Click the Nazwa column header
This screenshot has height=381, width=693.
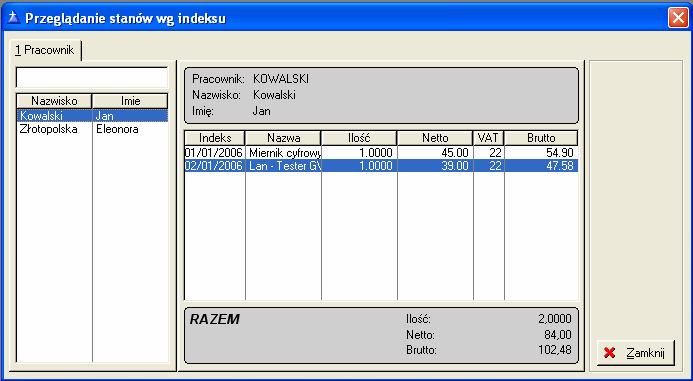tap(283, 137)
